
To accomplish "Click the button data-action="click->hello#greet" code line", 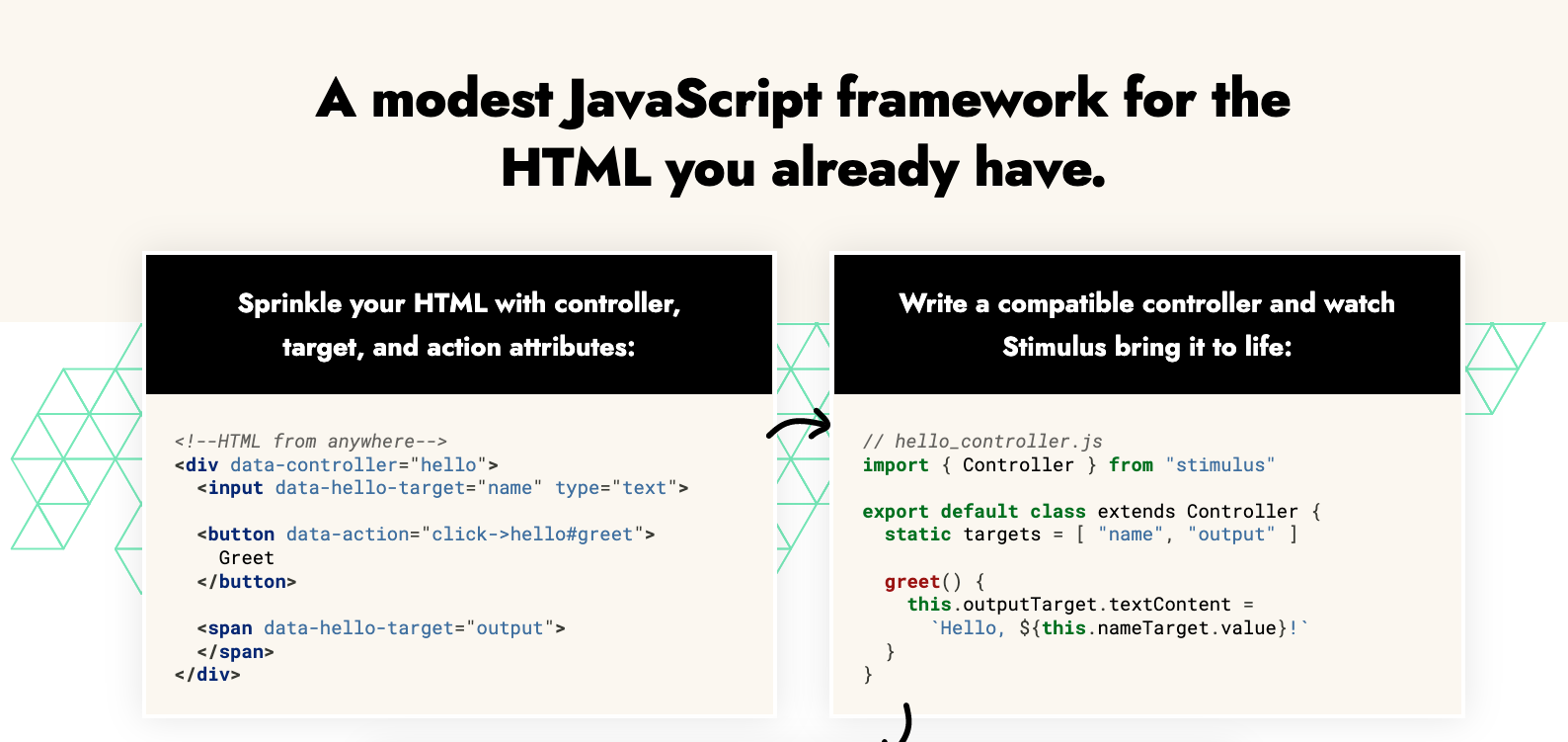I will (426, 535).
